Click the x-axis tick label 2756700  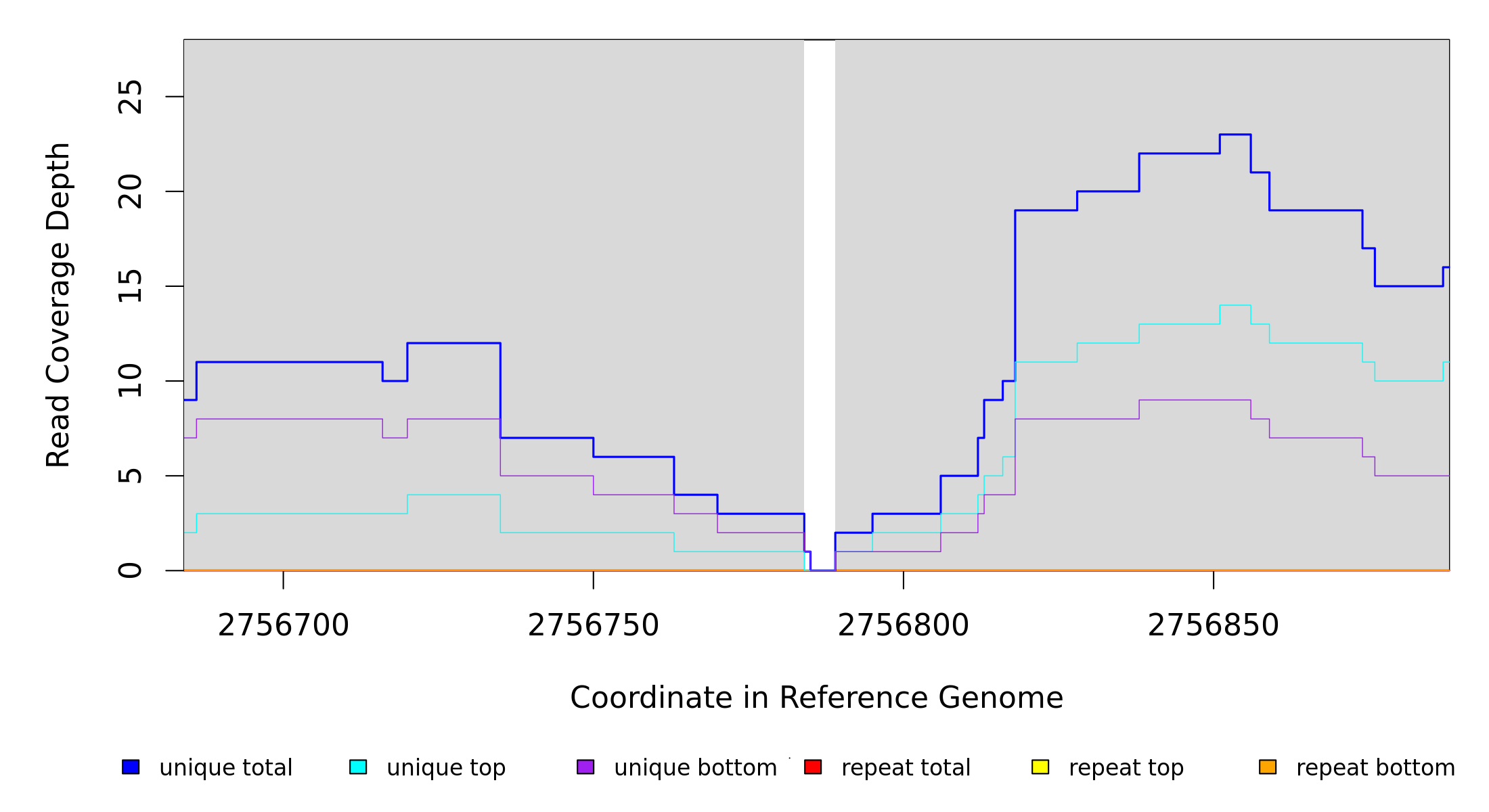(283, 626)
